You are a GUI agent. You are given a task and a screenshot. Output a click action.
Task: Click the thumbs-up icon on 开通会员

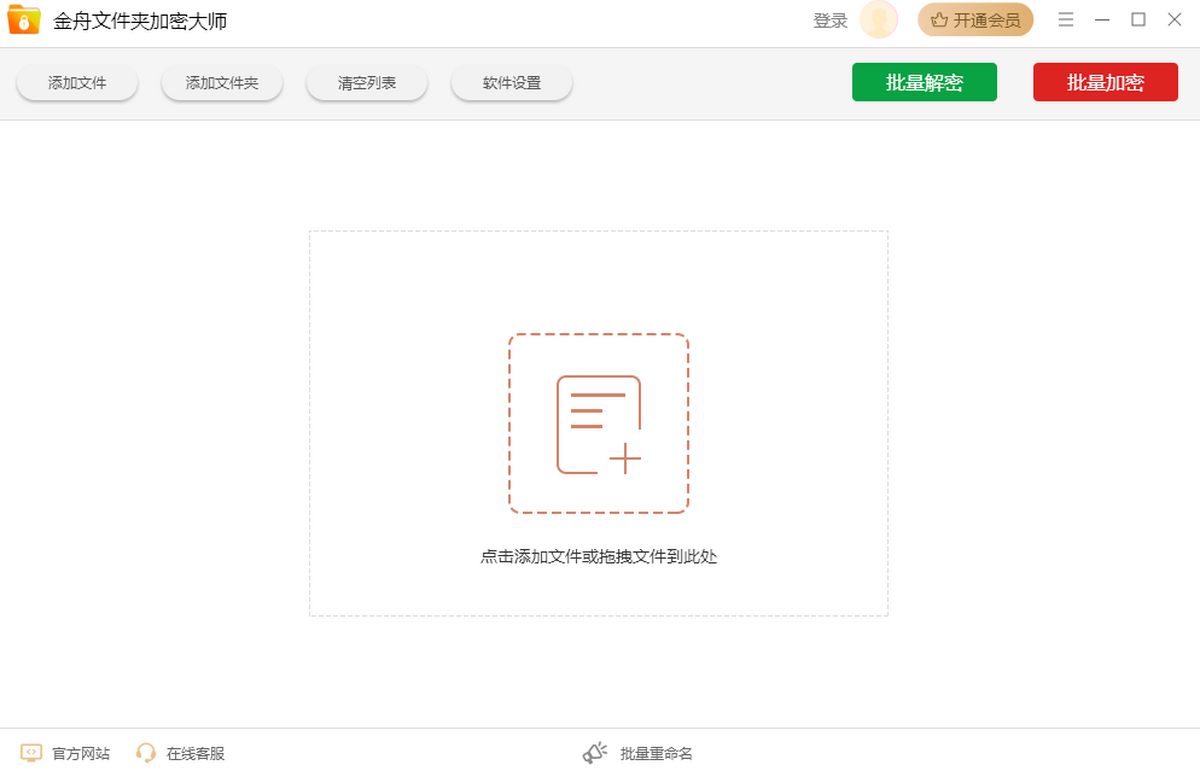pyautogui.click(x=939, y=20)
